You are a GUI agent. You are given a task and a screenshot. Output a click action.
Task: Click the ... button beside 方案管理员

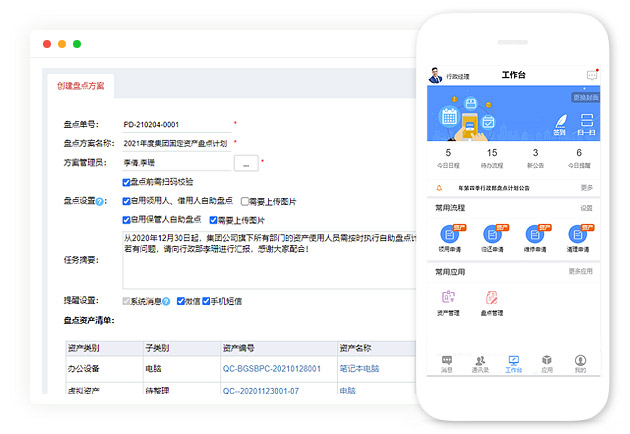(246, 163)
